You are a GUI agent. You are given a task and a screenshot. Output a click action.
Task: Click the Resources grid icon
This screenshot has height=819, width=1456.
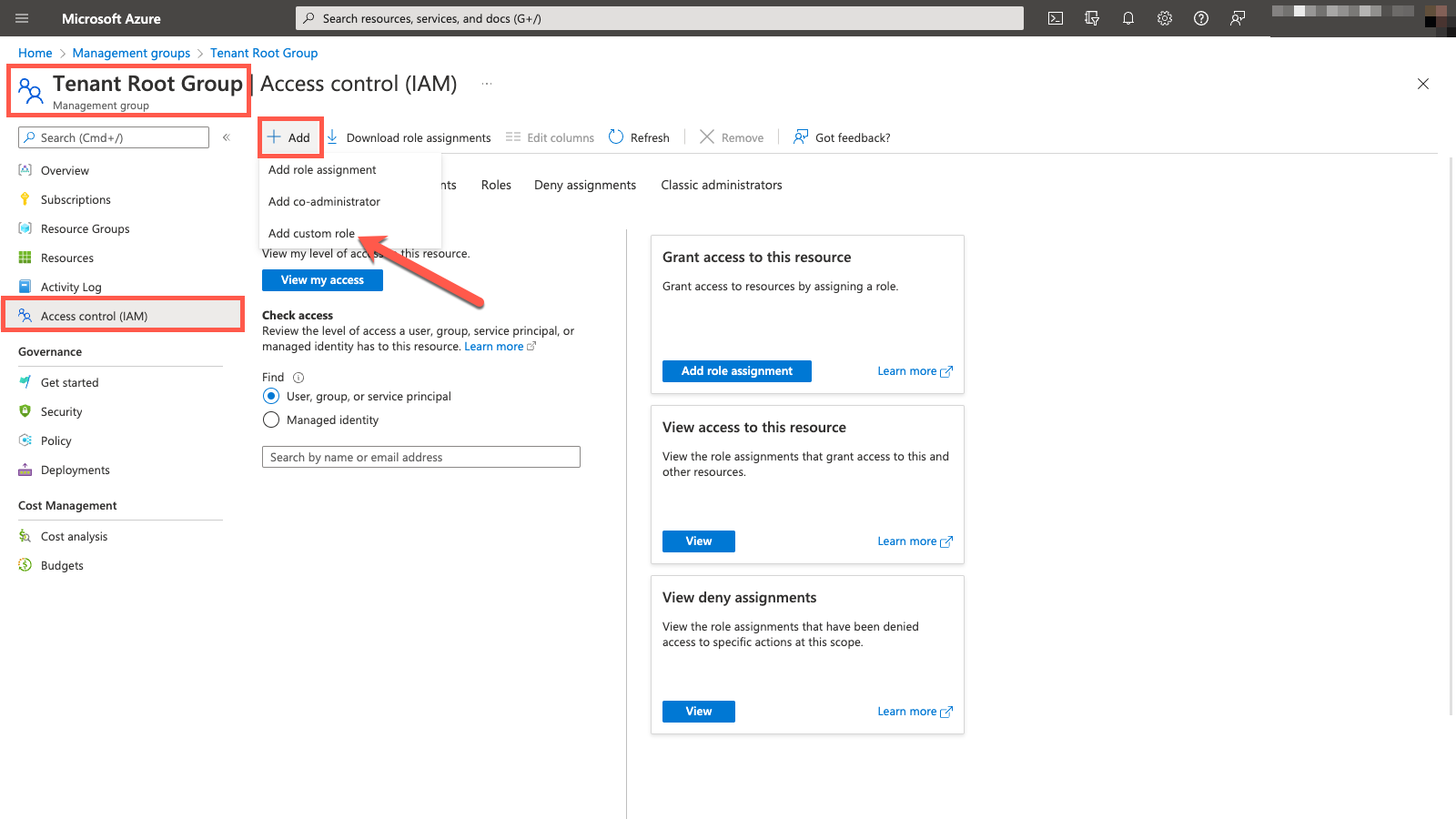[x=25, y=258]
